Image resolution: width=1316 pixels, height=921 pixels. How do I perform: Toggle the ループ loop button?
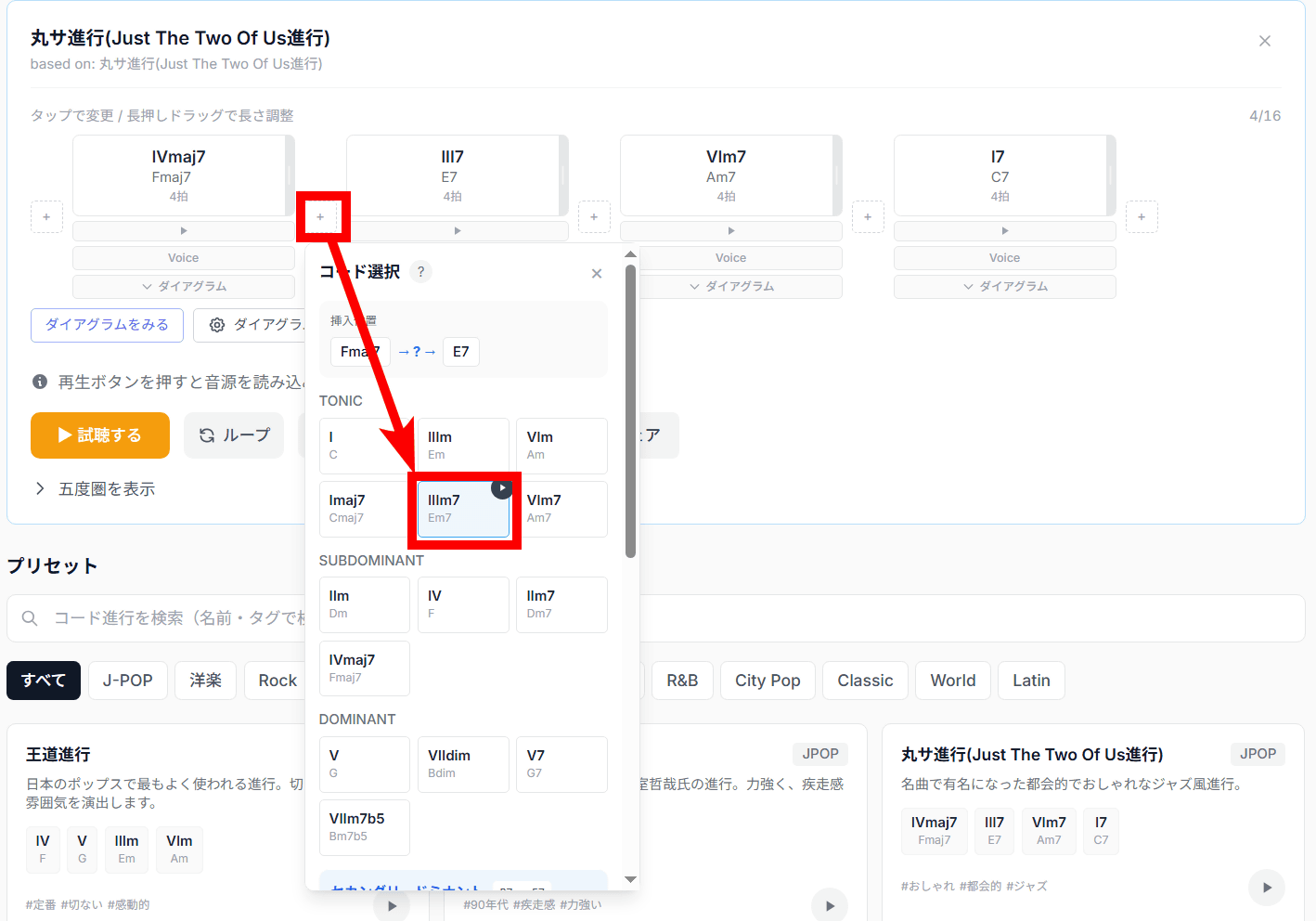coord(235,435)
